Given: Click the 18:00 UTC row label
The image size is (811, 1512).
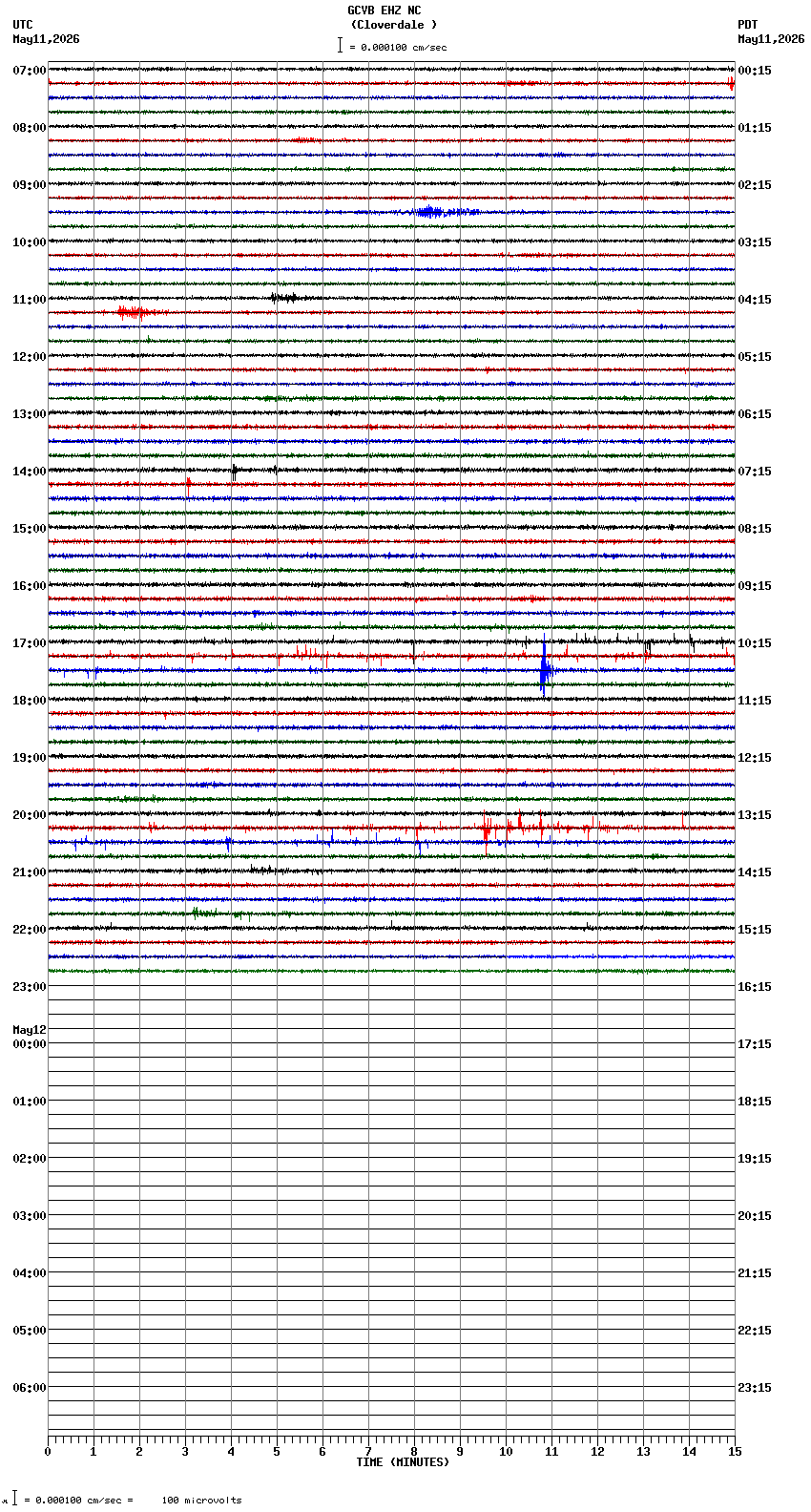Looking at the screenshot, I should click(30, 701).
